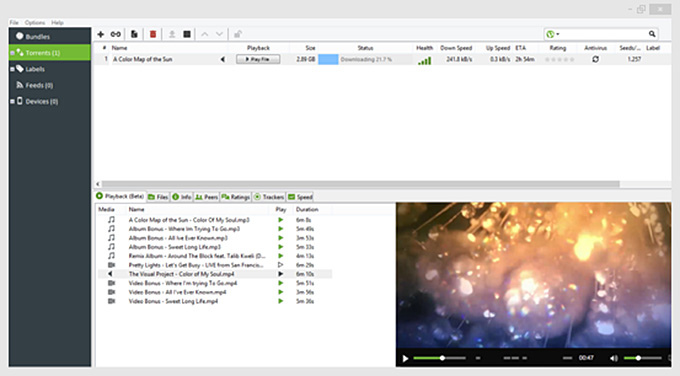Image resolution: width=680 pixels, height=376 pixels.
Task: Sort by the Status column header
Action: [x=365, y=48]
